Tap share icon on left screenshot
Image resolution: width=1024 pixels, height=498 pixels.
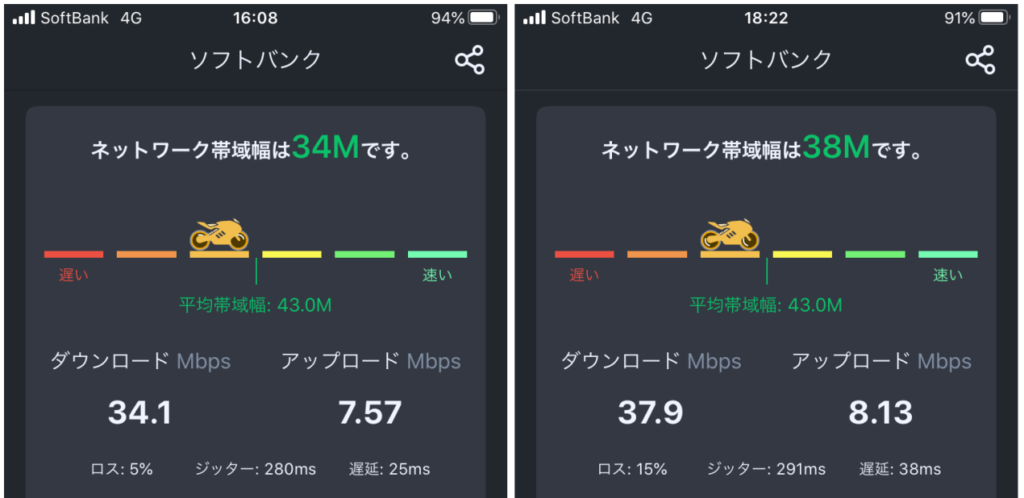click(x=470, y=60)
